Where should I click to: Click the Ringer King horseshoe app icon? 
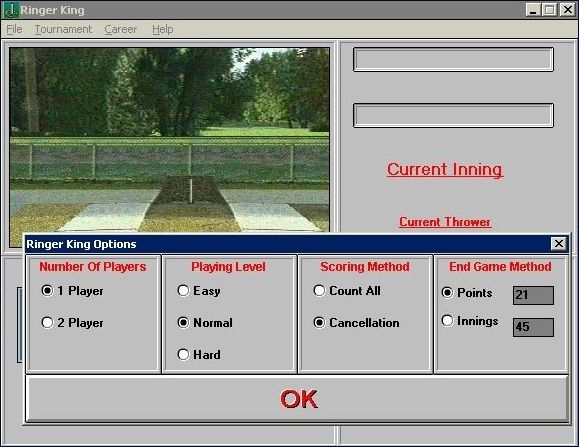tap(10, 10)
